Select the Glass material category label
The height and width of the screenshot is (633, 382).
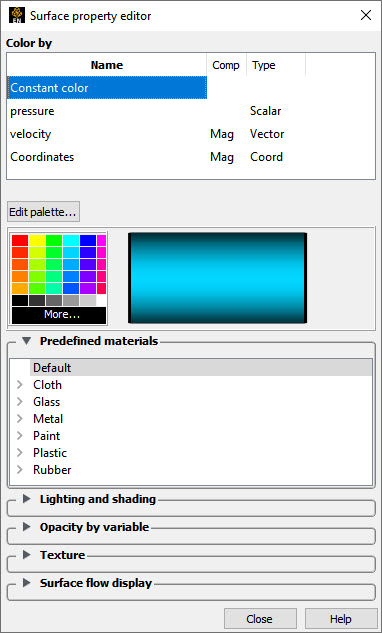pos(46,402)
